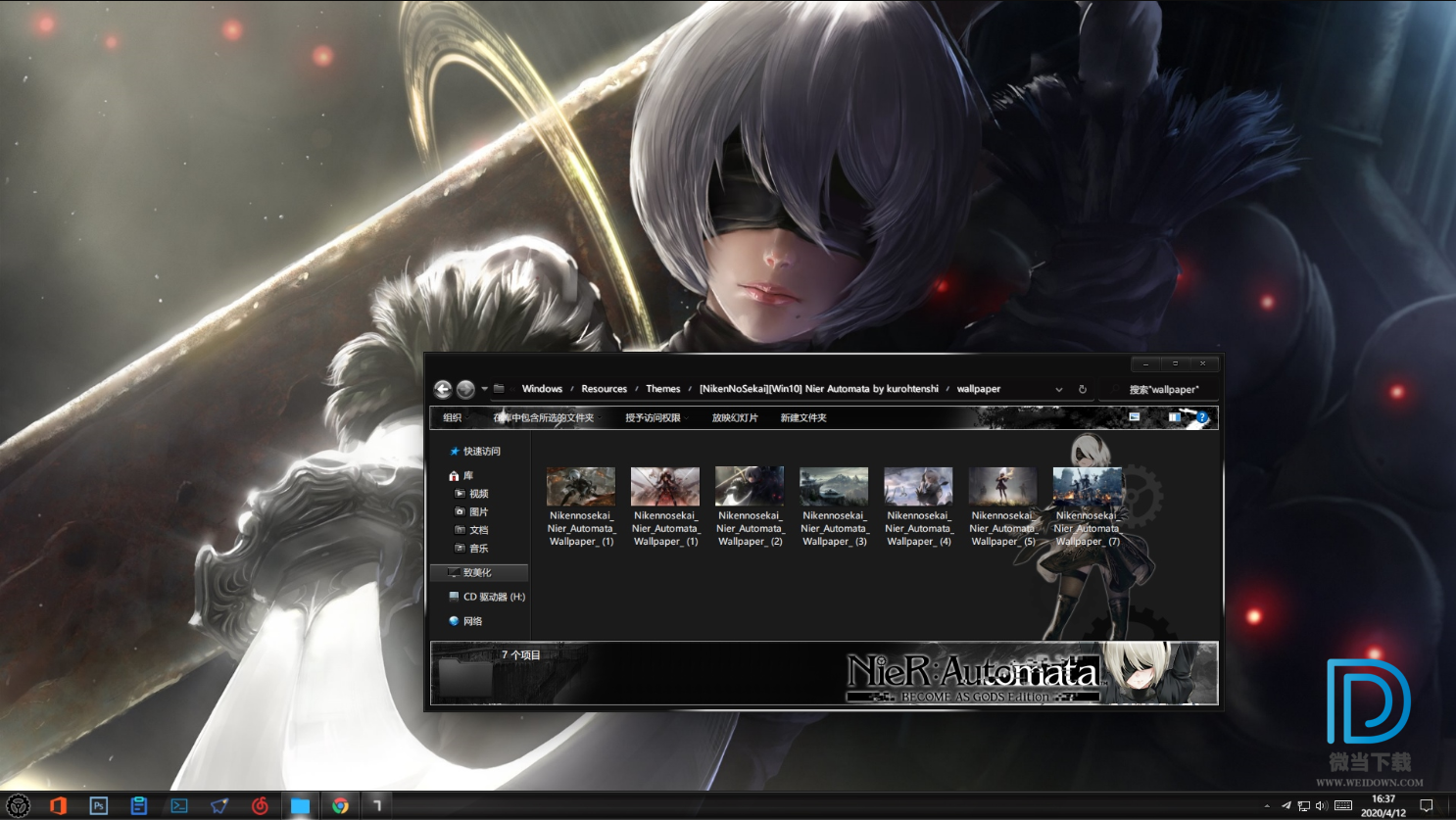This screenshot has height=820, width=1456.
Task: Select the Wallpaper_ (4) image file
Action: (x=918, y=506)
